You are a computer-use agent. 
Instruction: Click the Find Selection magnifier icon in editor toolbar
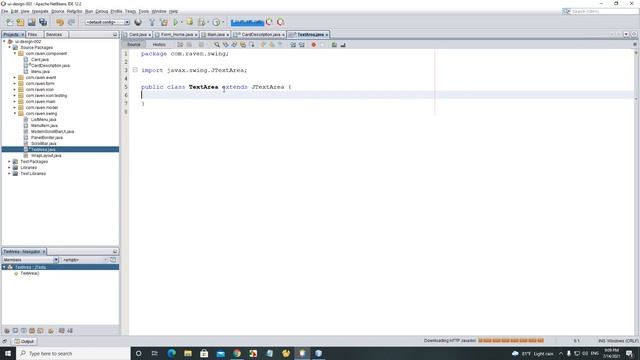217,44
